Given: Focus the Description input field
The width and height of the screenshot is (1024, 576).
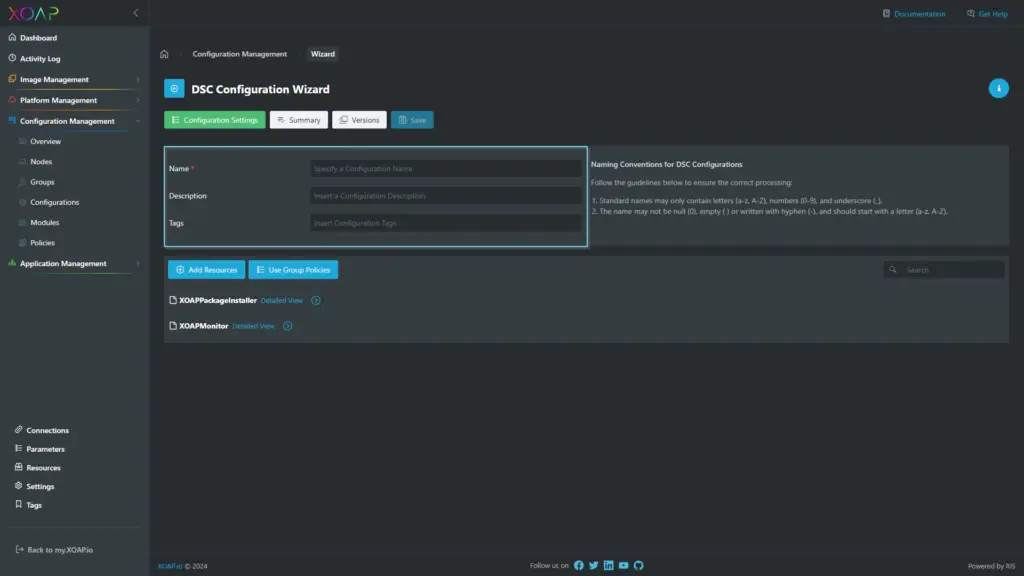Looking at the screenshot, I should coord(446,196).
